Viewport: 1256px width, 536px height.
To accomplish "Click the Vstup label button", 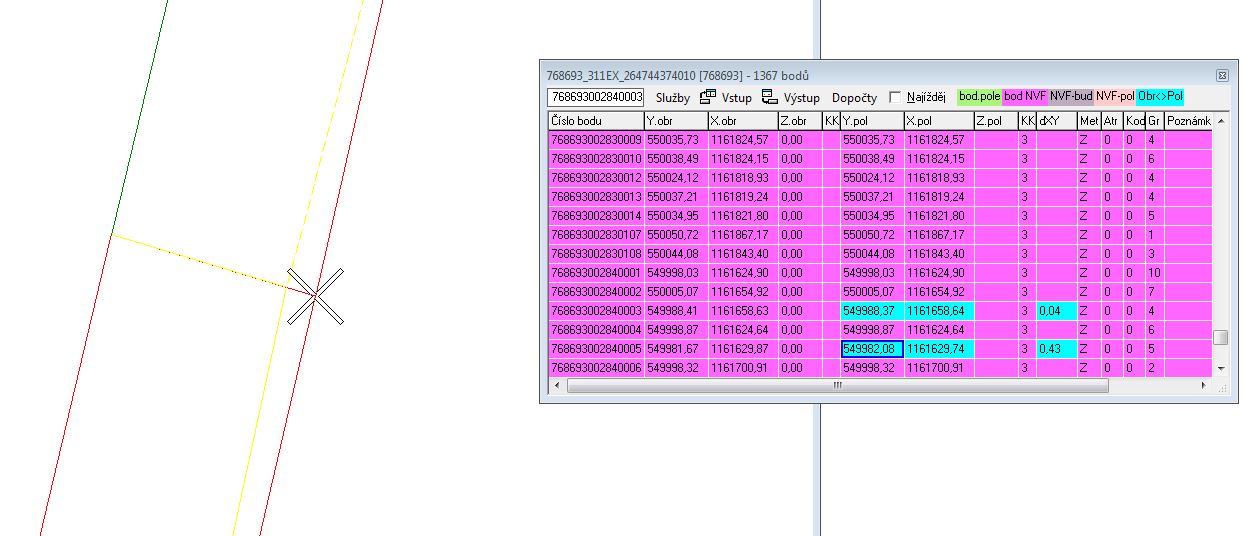I will pos(737,98).
